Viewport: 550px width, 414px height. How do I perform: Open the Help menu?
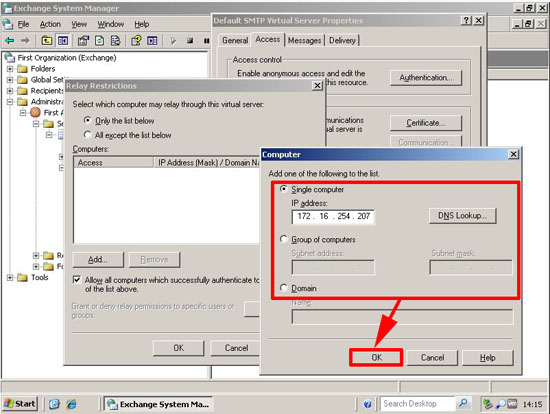click(x=142, y=24)
